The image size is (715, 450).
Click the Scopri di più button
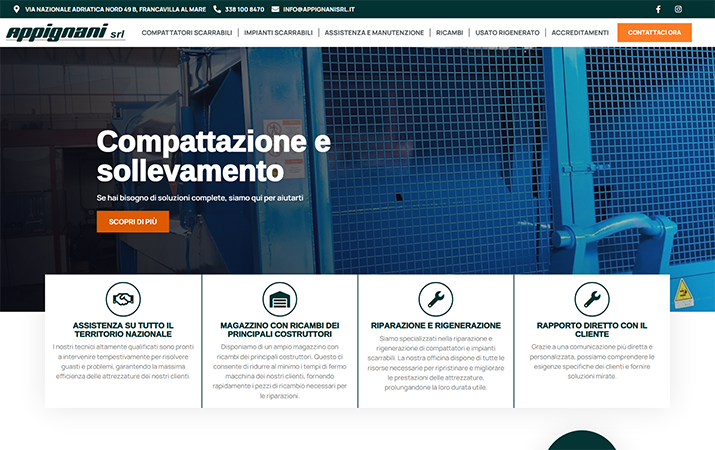point(133,221)
